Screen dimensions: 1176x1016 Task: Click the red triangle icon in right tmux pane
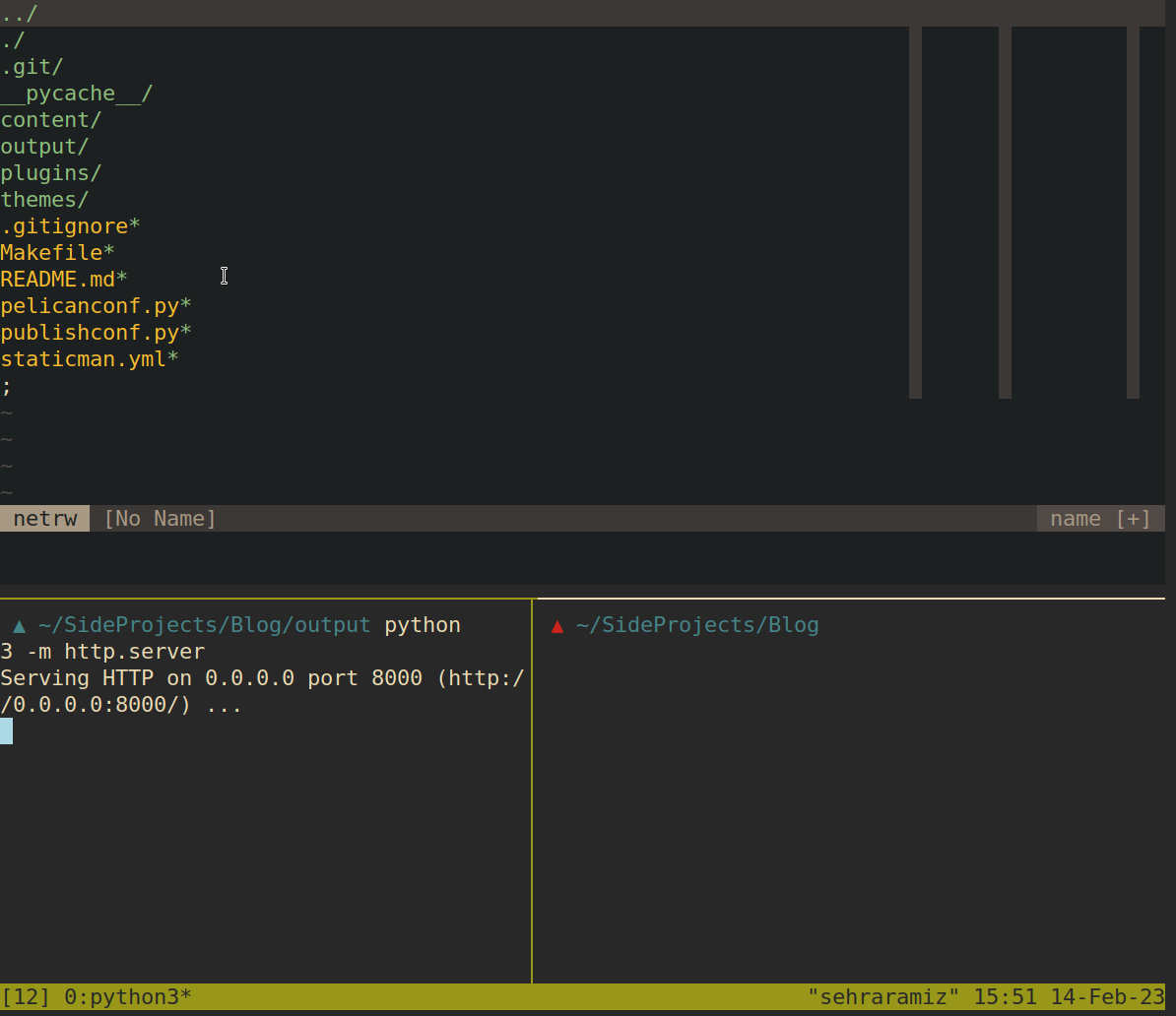point(556,624)
